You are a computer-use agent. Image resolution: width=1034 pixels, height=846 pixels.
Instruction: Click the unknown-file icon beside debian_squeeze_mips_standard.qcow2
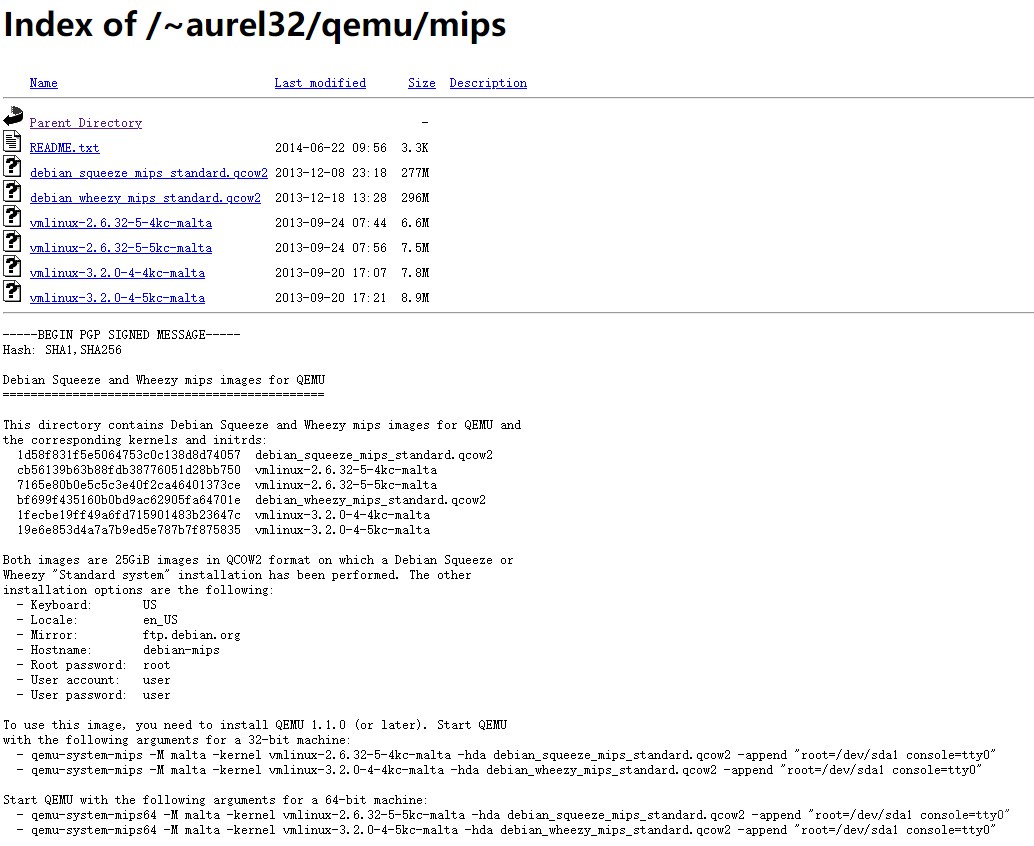12,166
